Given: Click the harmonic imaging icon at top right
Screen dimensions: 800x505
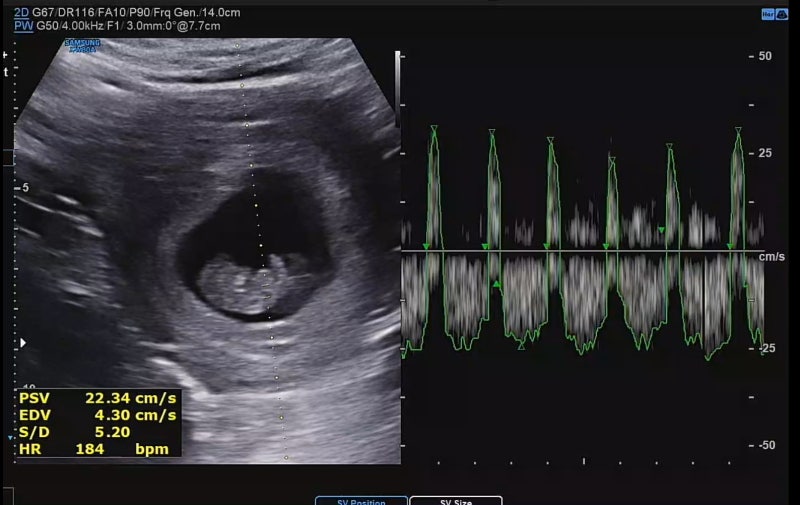Looking at the screenshot, I should pos(767,15).
